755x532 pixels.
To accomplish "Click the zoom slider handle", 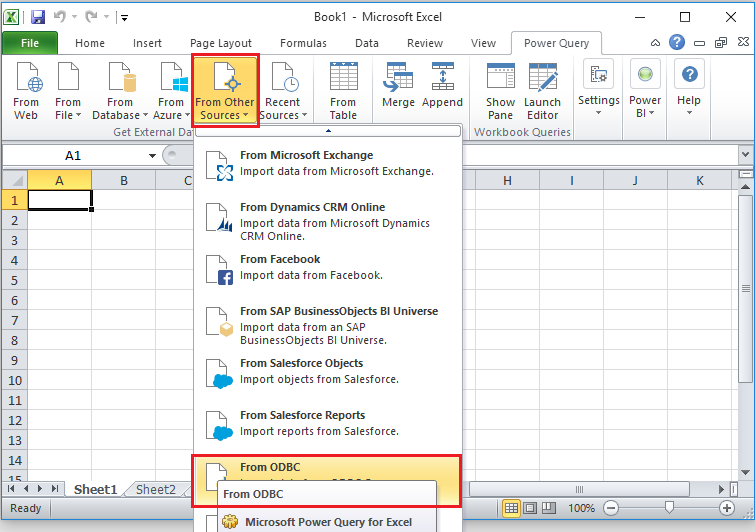I will click(x=669, y=508).
